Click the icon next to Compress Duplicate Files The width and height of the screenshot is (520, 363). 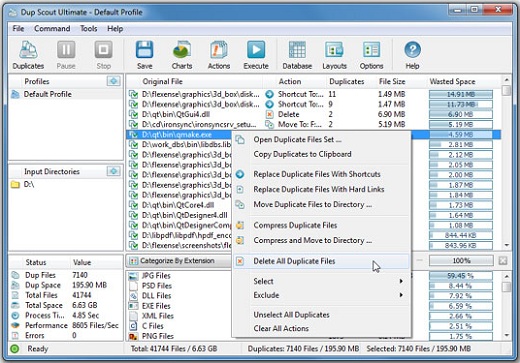pyautogui.click(x=240, y=225)
